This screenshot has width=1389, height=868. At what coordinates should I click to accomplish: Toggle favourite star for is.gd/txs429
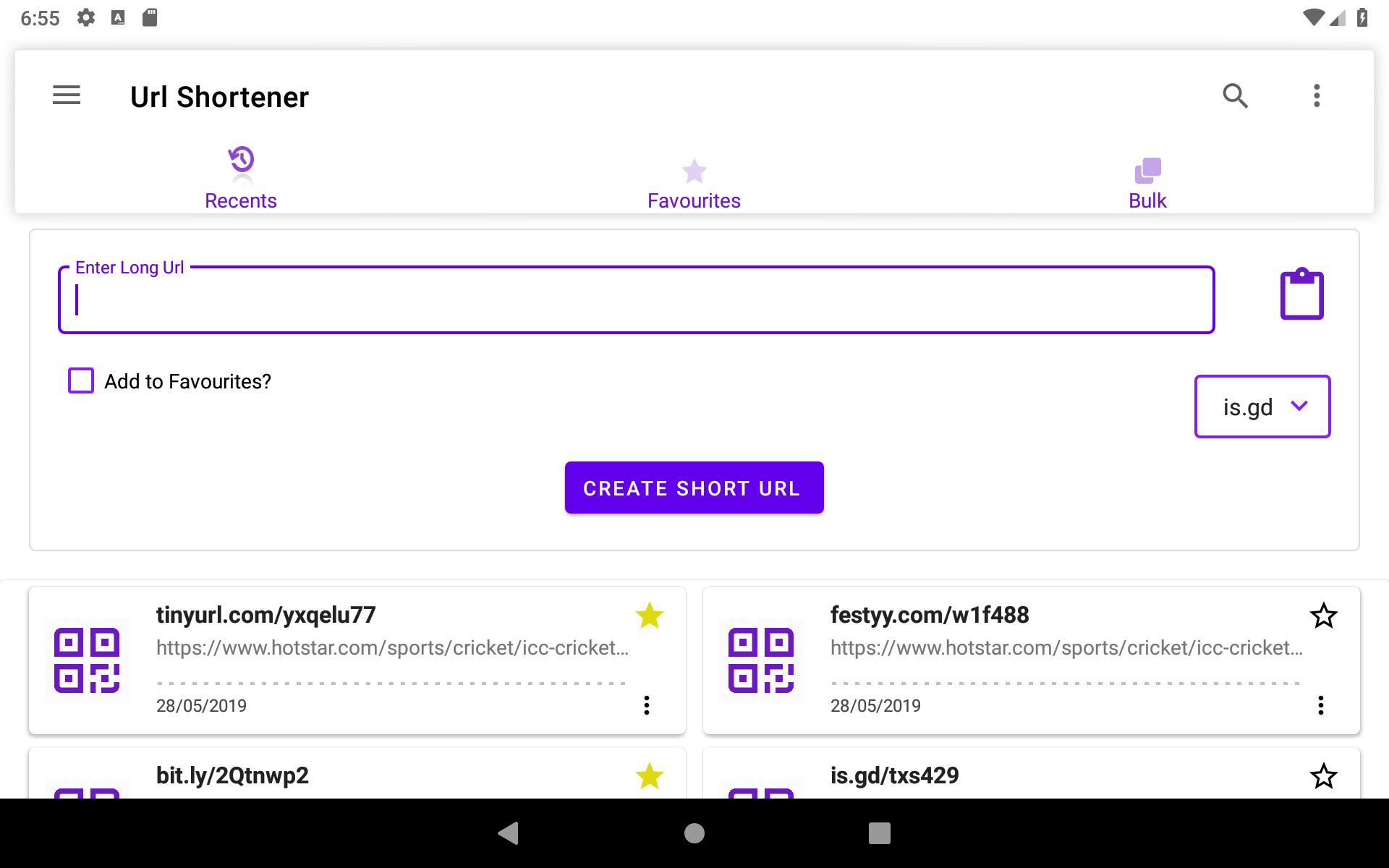point(1324,775)
